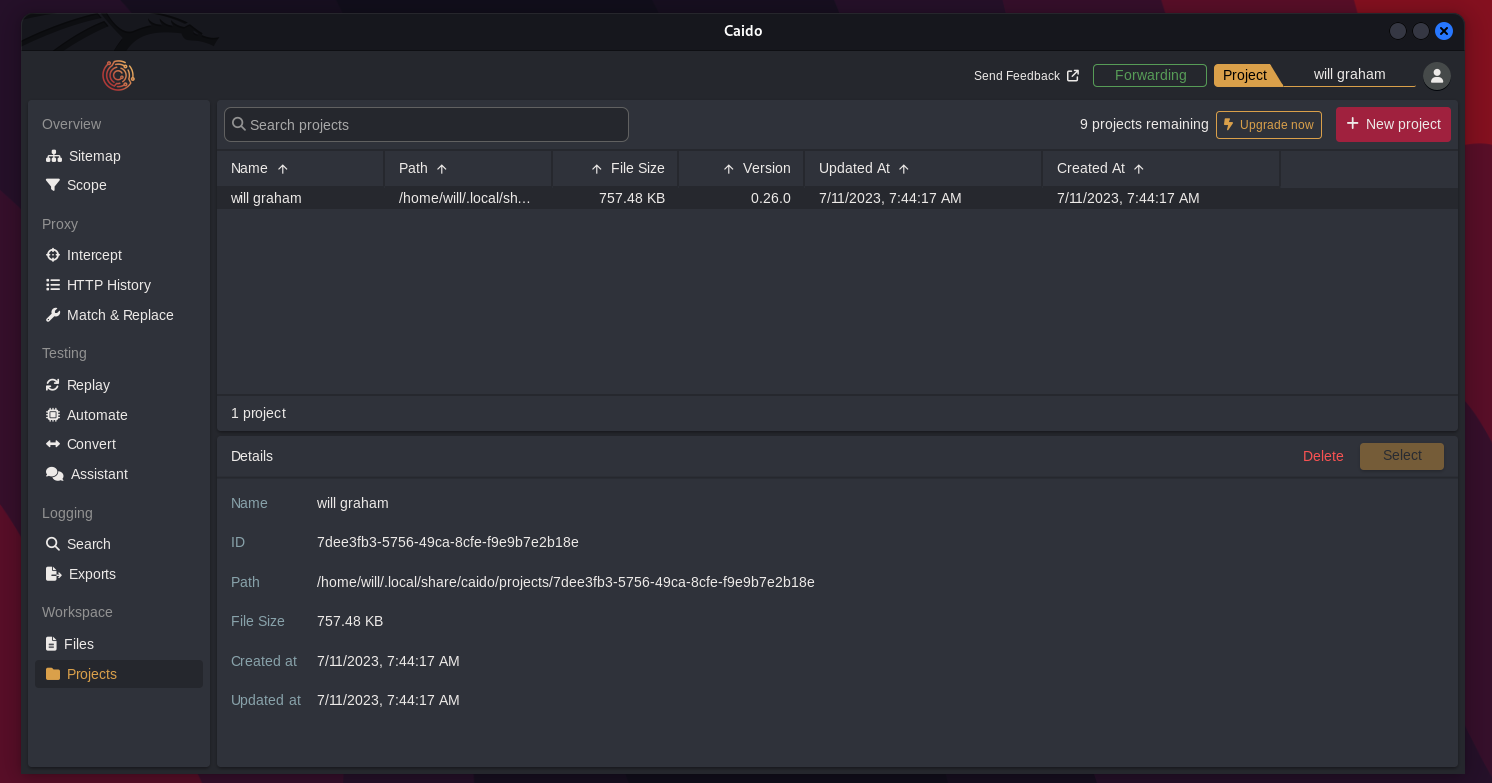Click the Delete project link

(1323, 456)
